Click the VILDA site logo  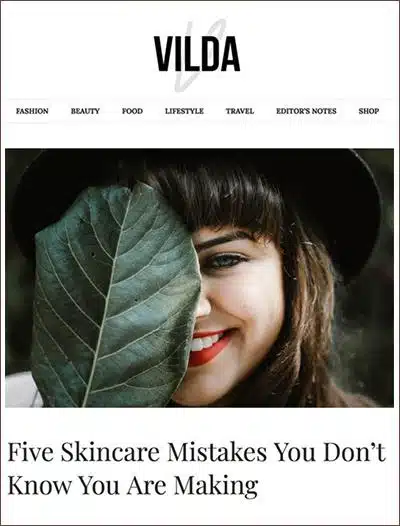tap(197, 54)
